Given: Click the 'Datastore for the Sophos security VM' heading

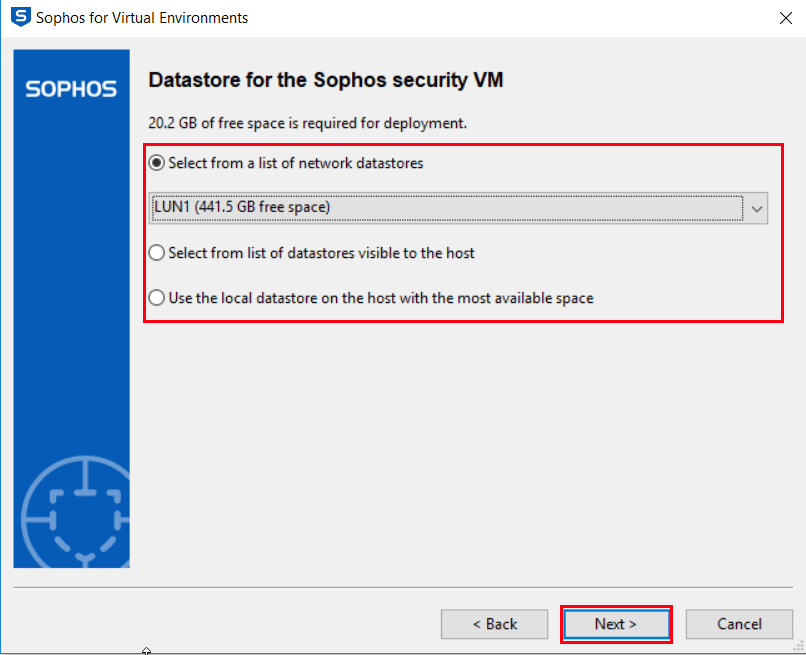Looking at the screenshot, I should 326,80.
